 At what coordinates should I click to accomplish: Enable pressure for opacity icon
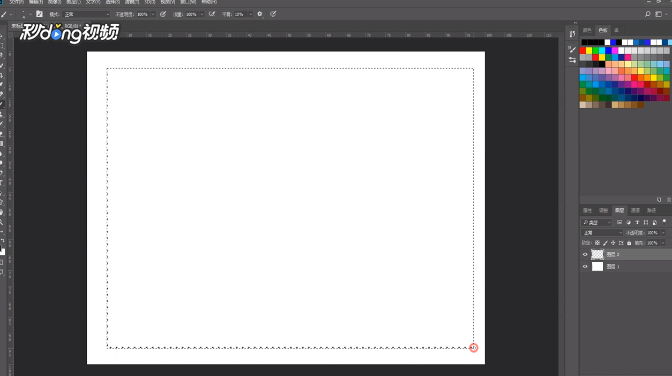tap(163, 14)
